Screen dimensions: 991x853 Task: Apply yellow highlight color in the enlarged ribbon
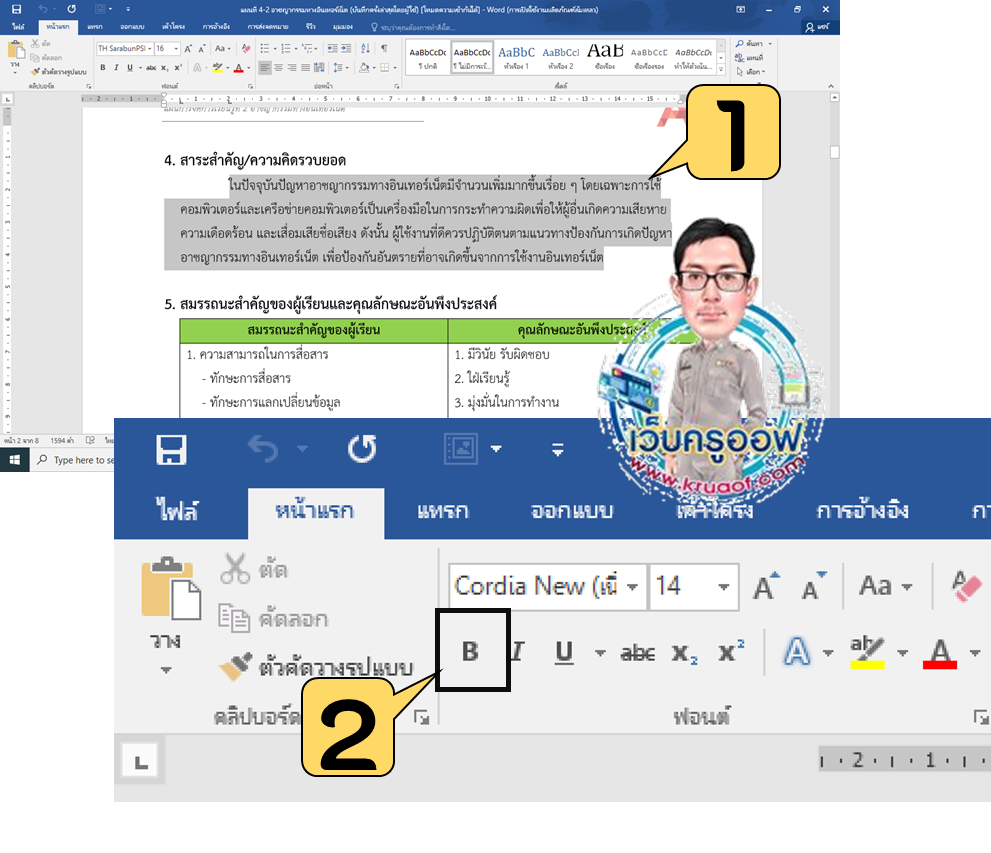[867, 652]
